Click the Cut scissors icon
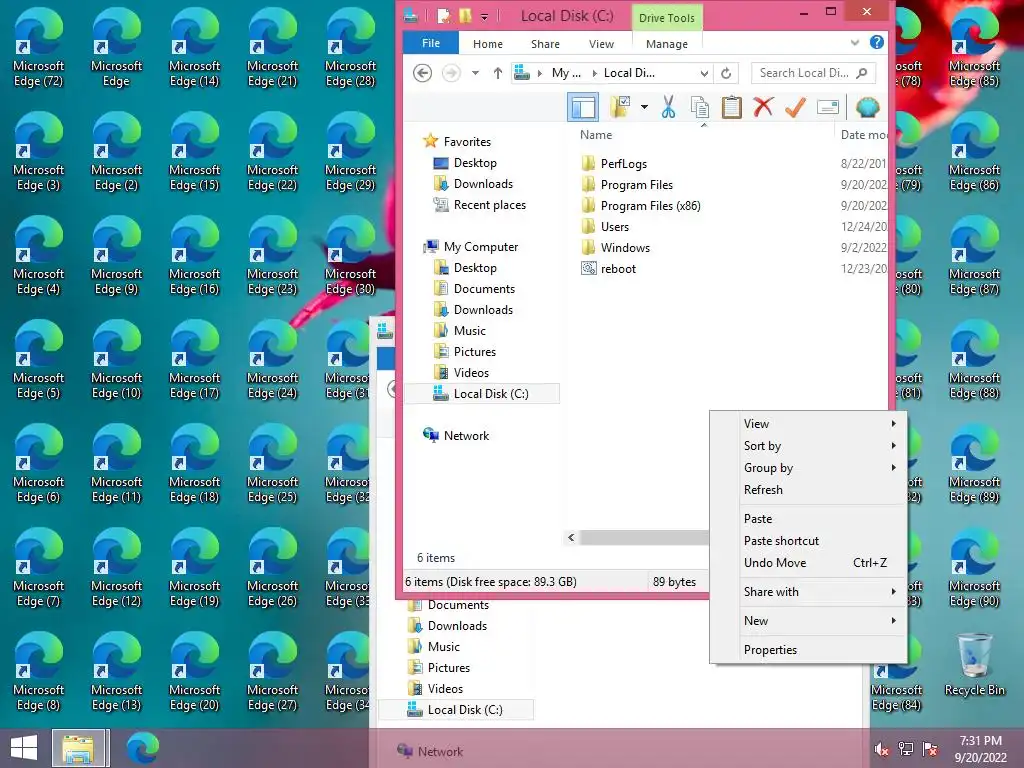1024x768 pixels. tap(668, 107)
